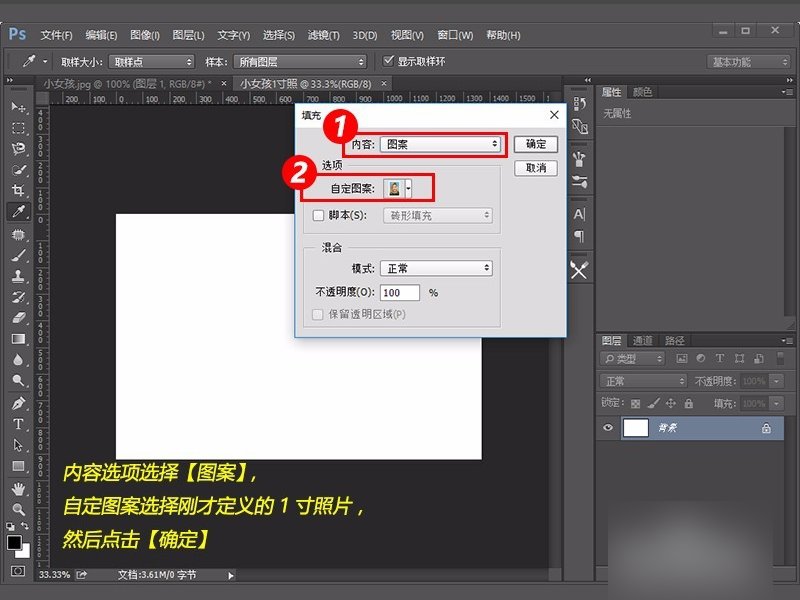
Task: Uncheck the 脚本 checkbox in the Fill dialog
Action: click(x=317, y=215)
